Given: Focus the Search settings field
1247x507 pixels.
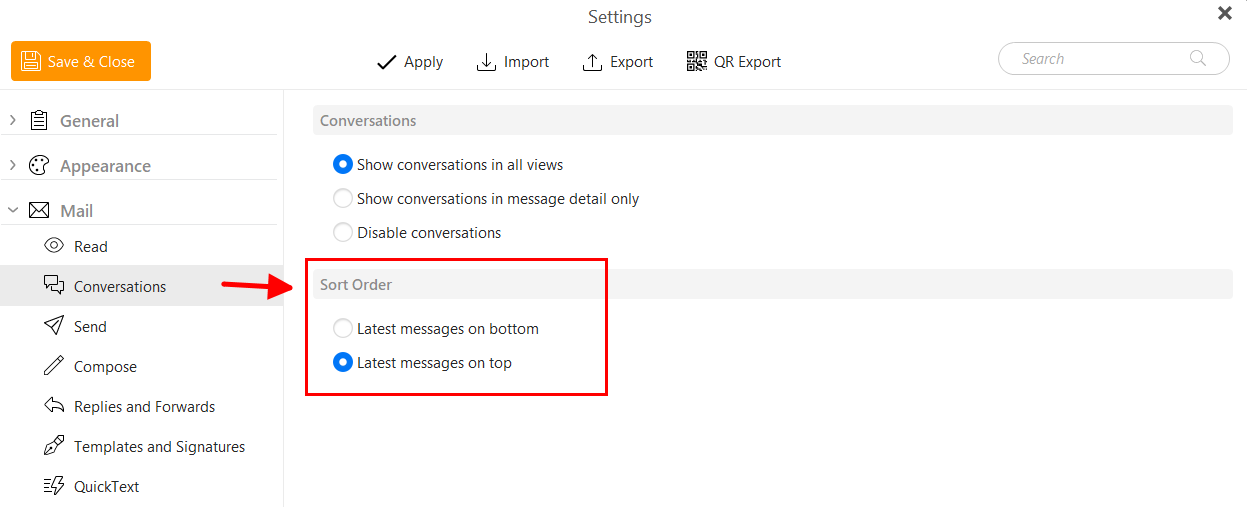Looking at the screenshot, I should point(1114,59).
